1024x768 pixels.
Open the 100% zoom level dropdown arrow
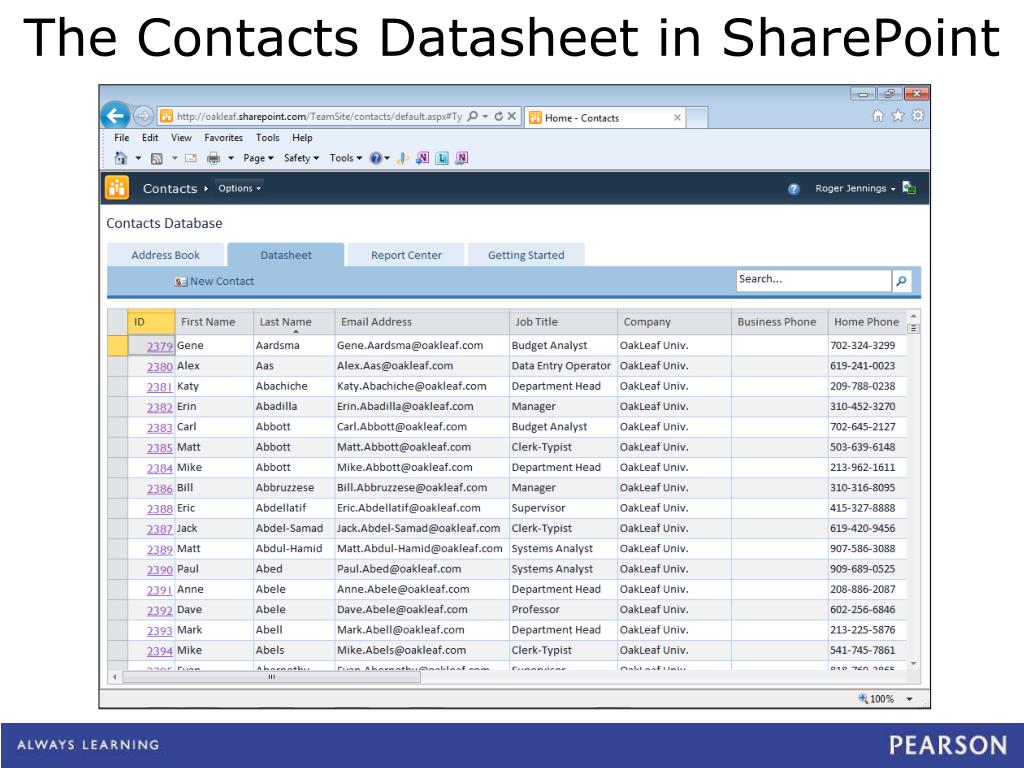tap(909, 699)
